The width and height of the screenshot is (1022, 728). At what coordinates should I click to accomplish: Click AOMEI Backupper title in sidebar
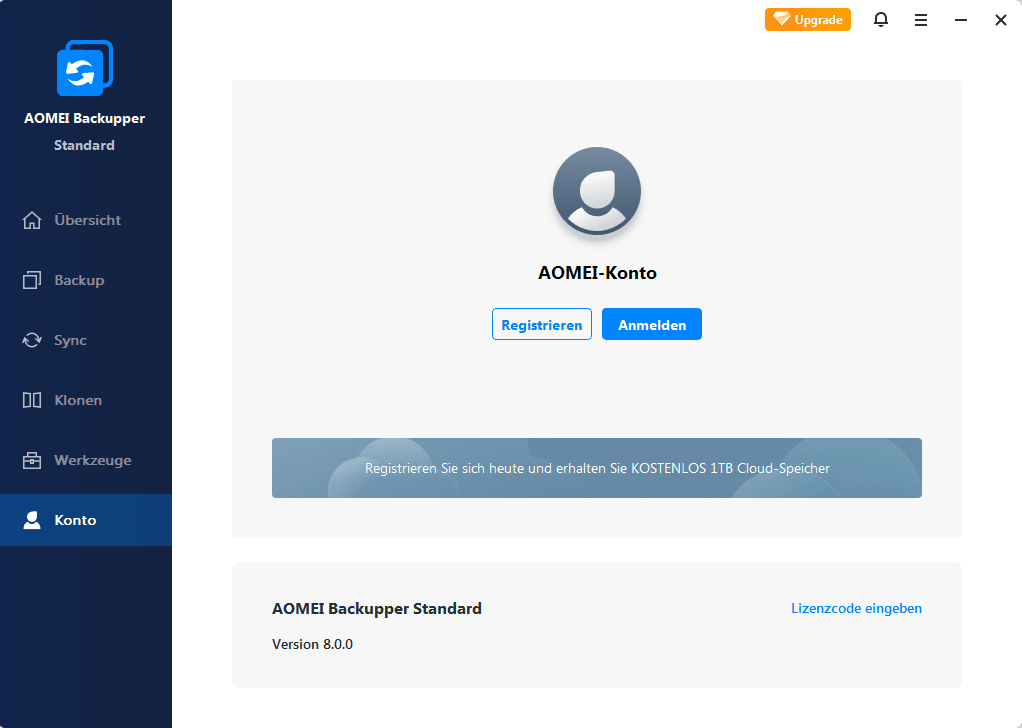pos(85,118)
